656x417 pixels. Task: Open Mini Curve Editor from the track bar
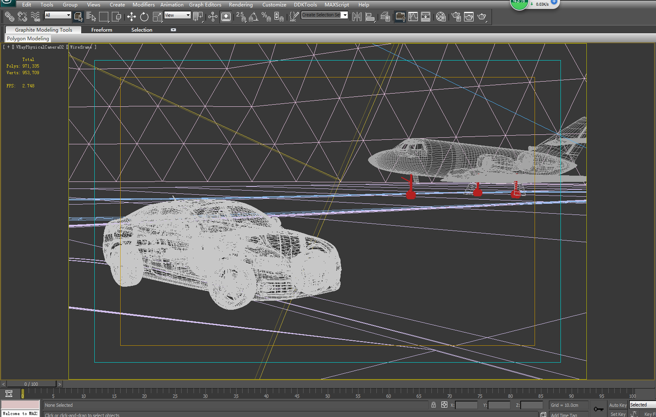coord(9,394)
